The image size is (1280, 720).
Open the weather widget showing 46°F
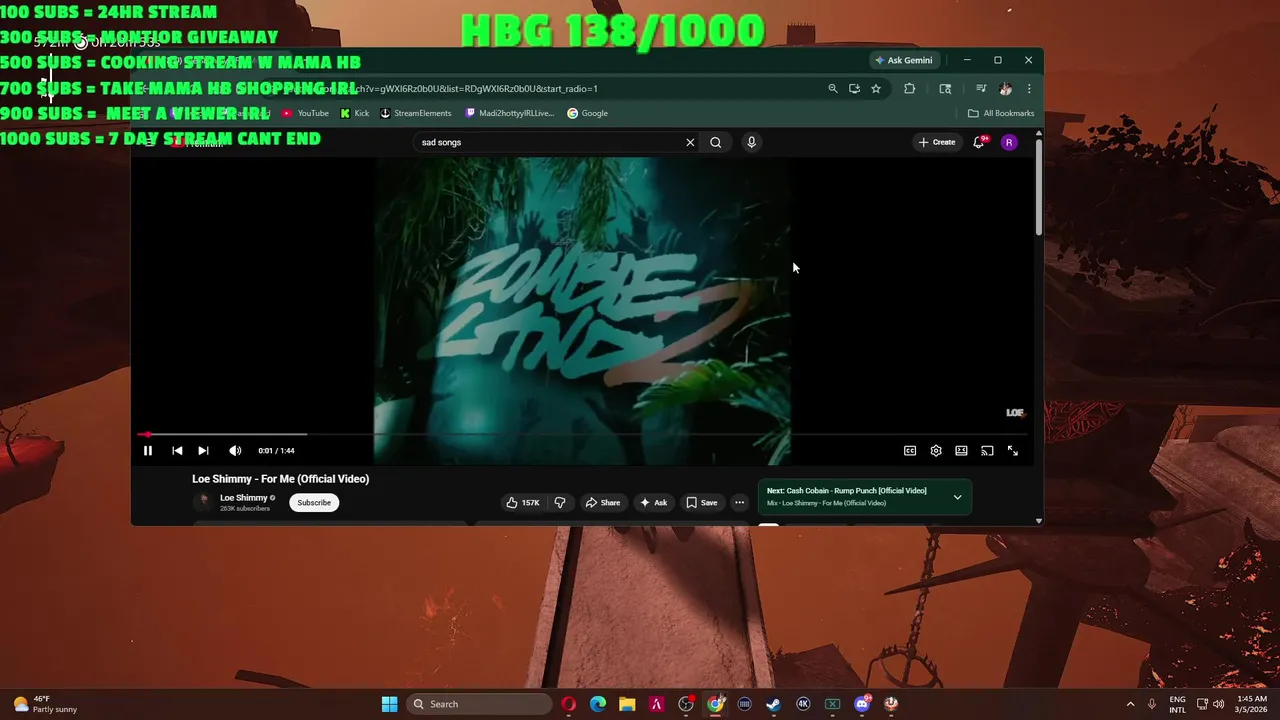tap(44, 704)
